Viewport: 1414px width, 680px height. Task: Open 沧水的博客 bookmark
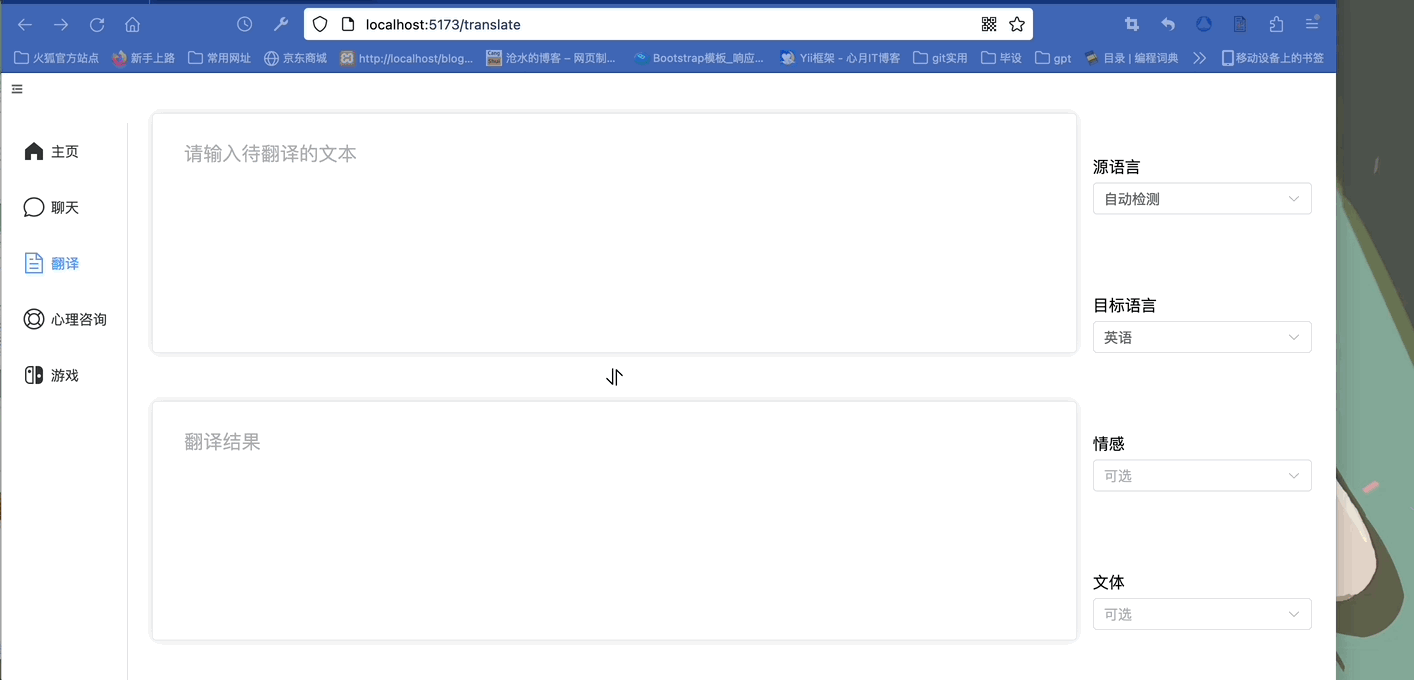point(551,58)
